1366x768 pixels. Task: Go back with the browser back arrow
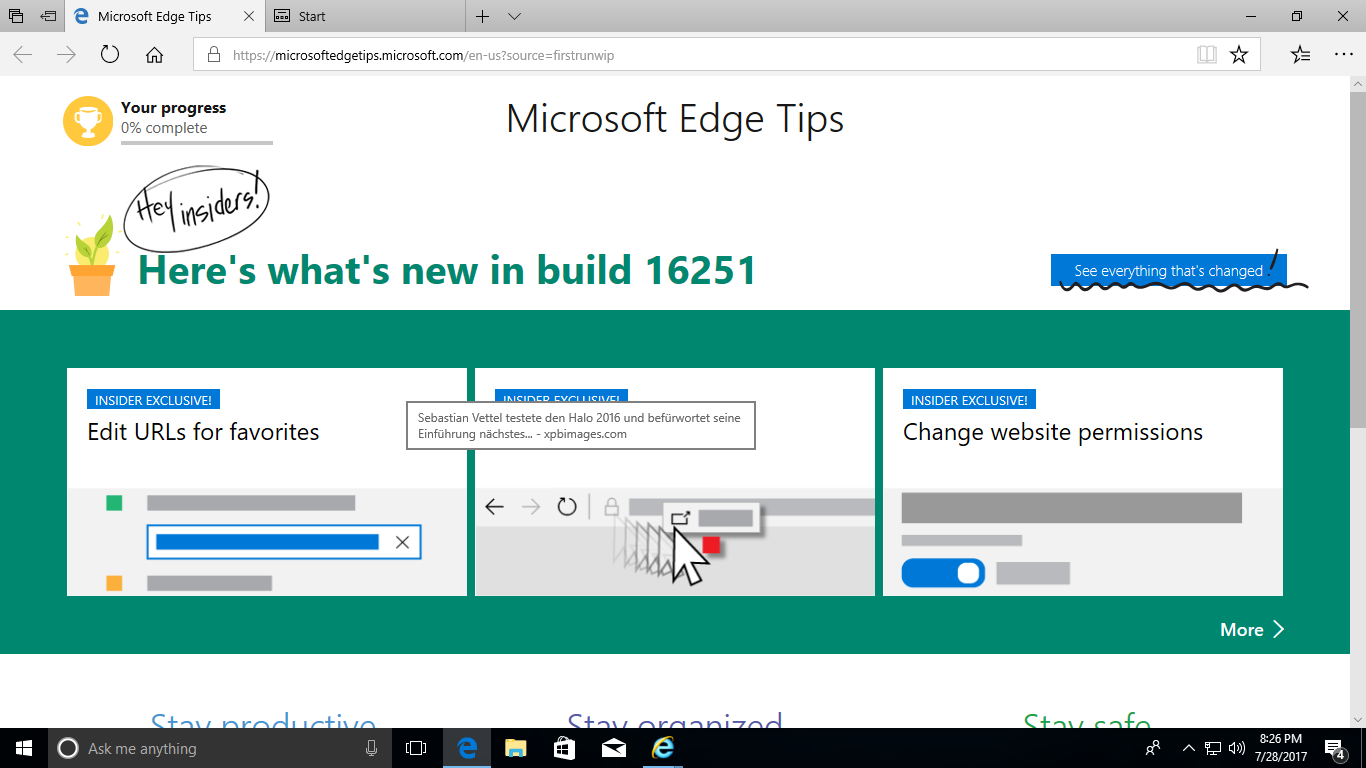[22, 55]
